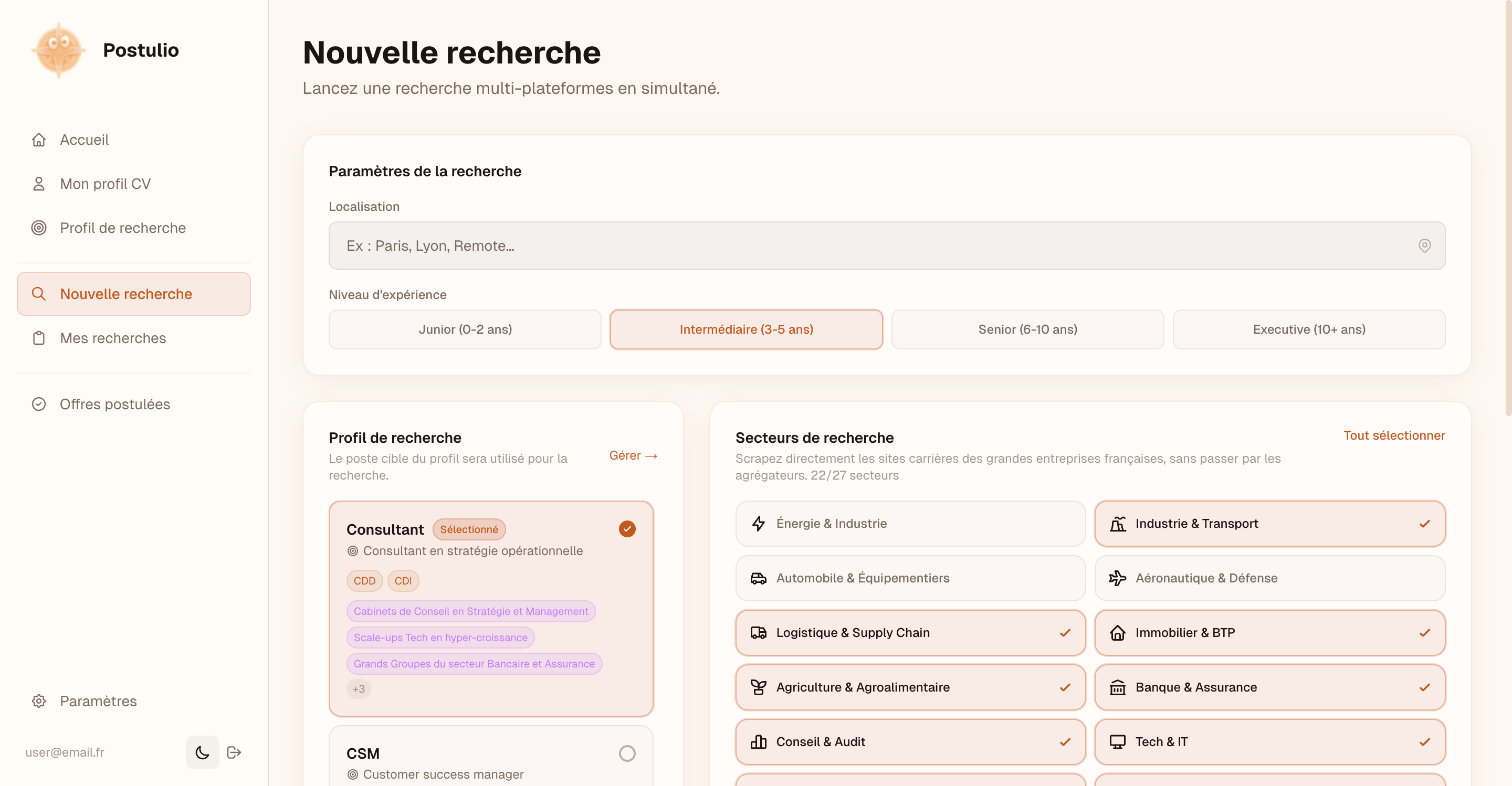Click the target icon next to Consultant en stratégie opérationnelle
This screenshot has width=1512, height=786.
click(353, 551)
